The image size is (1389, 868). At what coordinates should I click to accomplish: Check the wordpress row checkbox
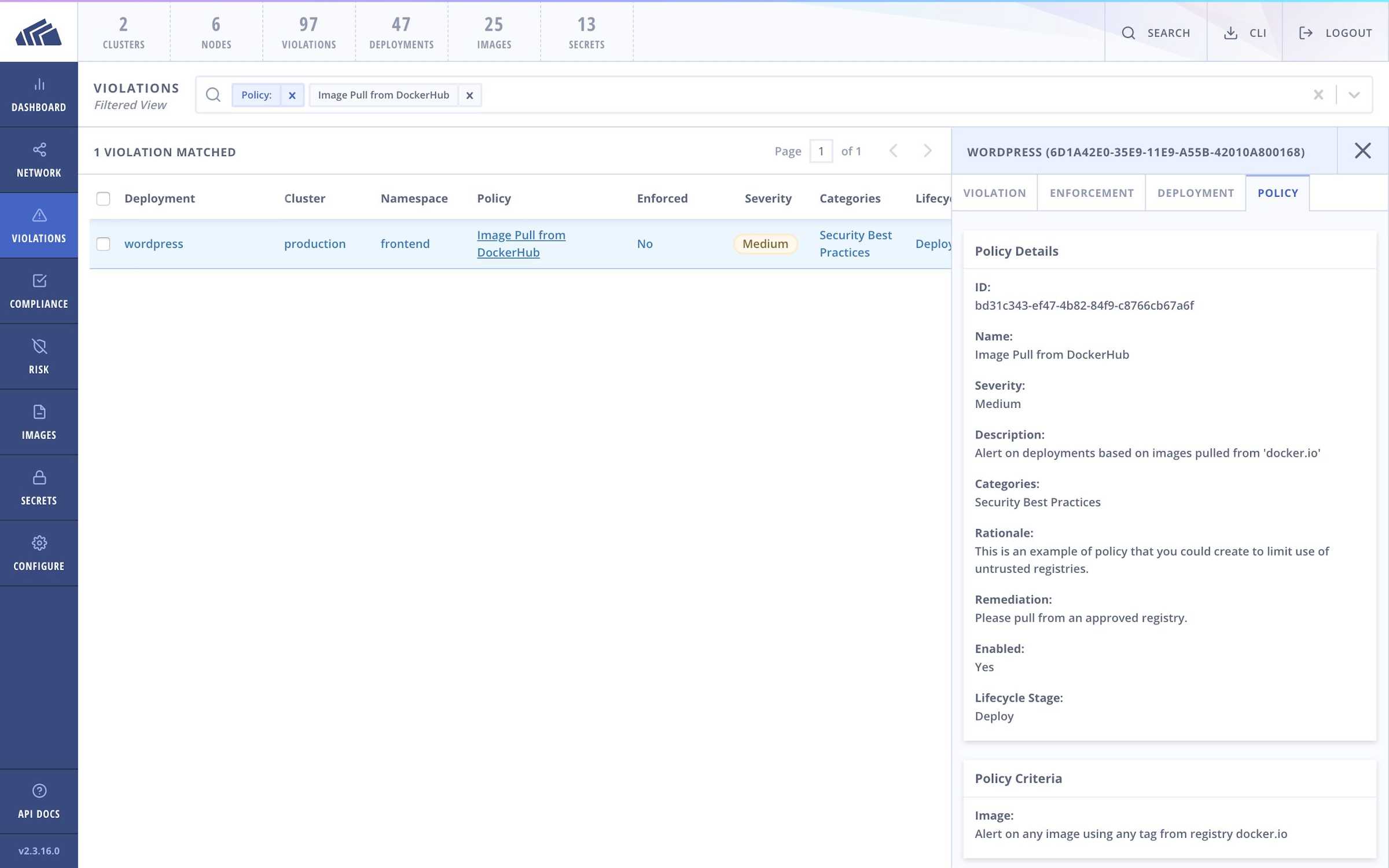(103, 244)
